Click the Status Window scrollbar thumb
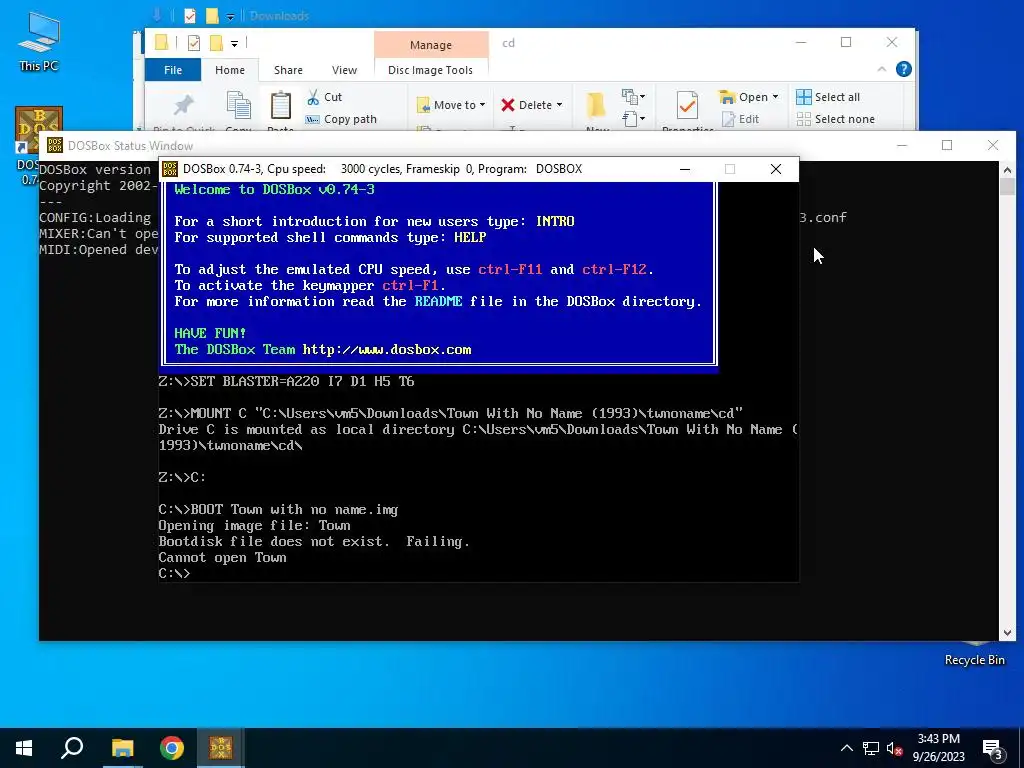The width and height of the screenshot is (1024, 768). click(1007, 187)
